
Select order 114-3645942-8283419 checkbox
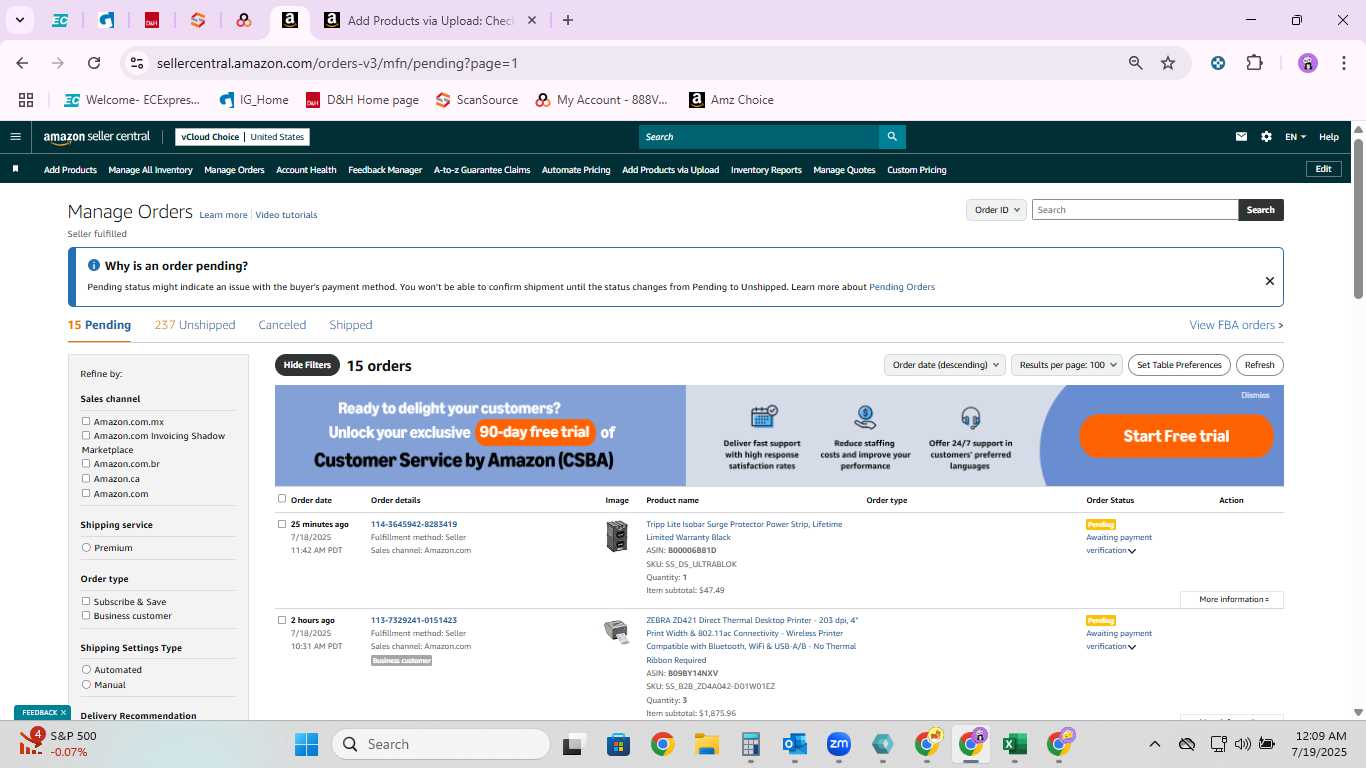tap(282, 524)
